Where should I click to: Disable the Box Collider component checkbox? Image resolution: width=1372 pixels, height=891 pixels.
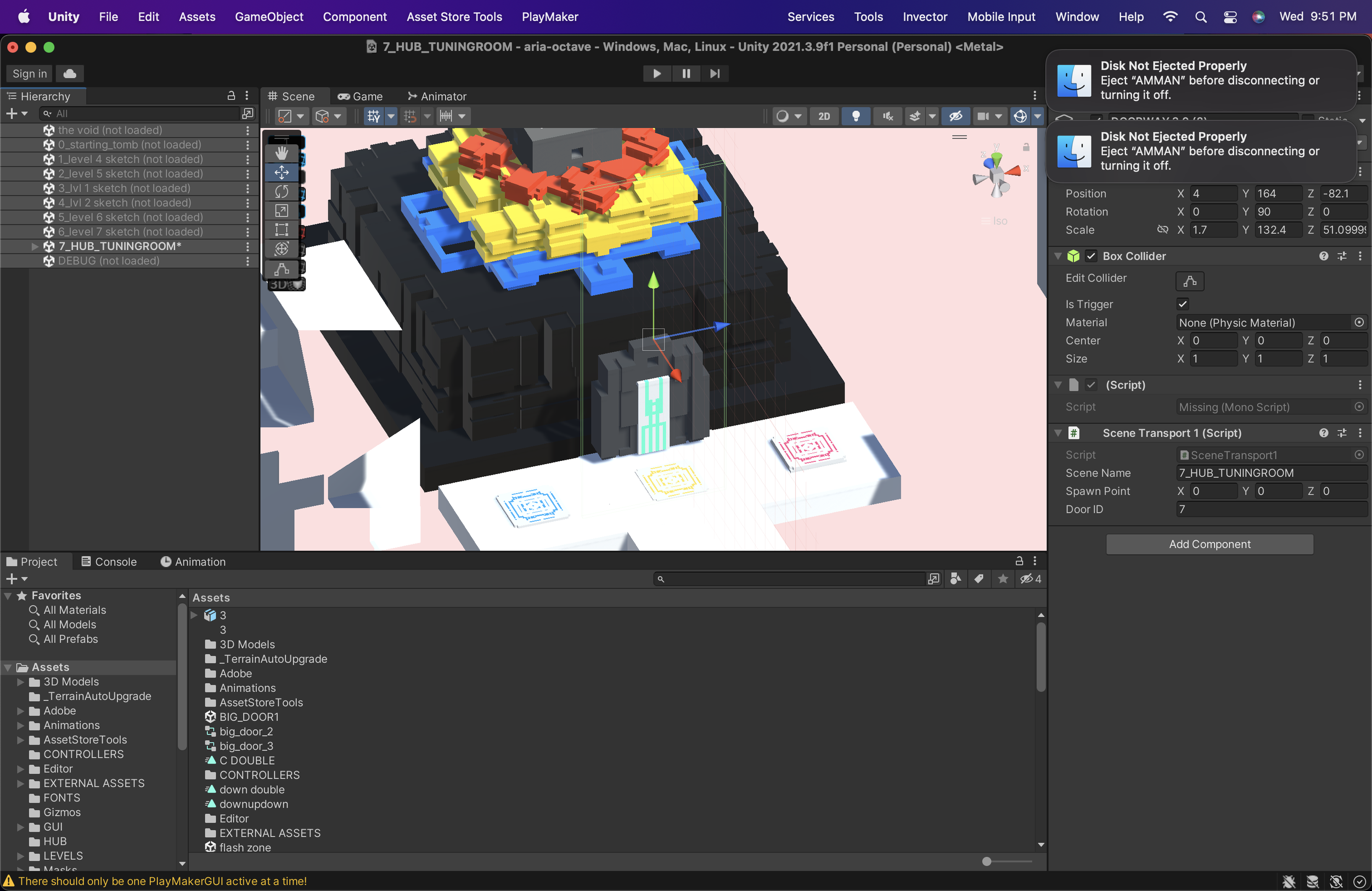[x=1090, y=256]
